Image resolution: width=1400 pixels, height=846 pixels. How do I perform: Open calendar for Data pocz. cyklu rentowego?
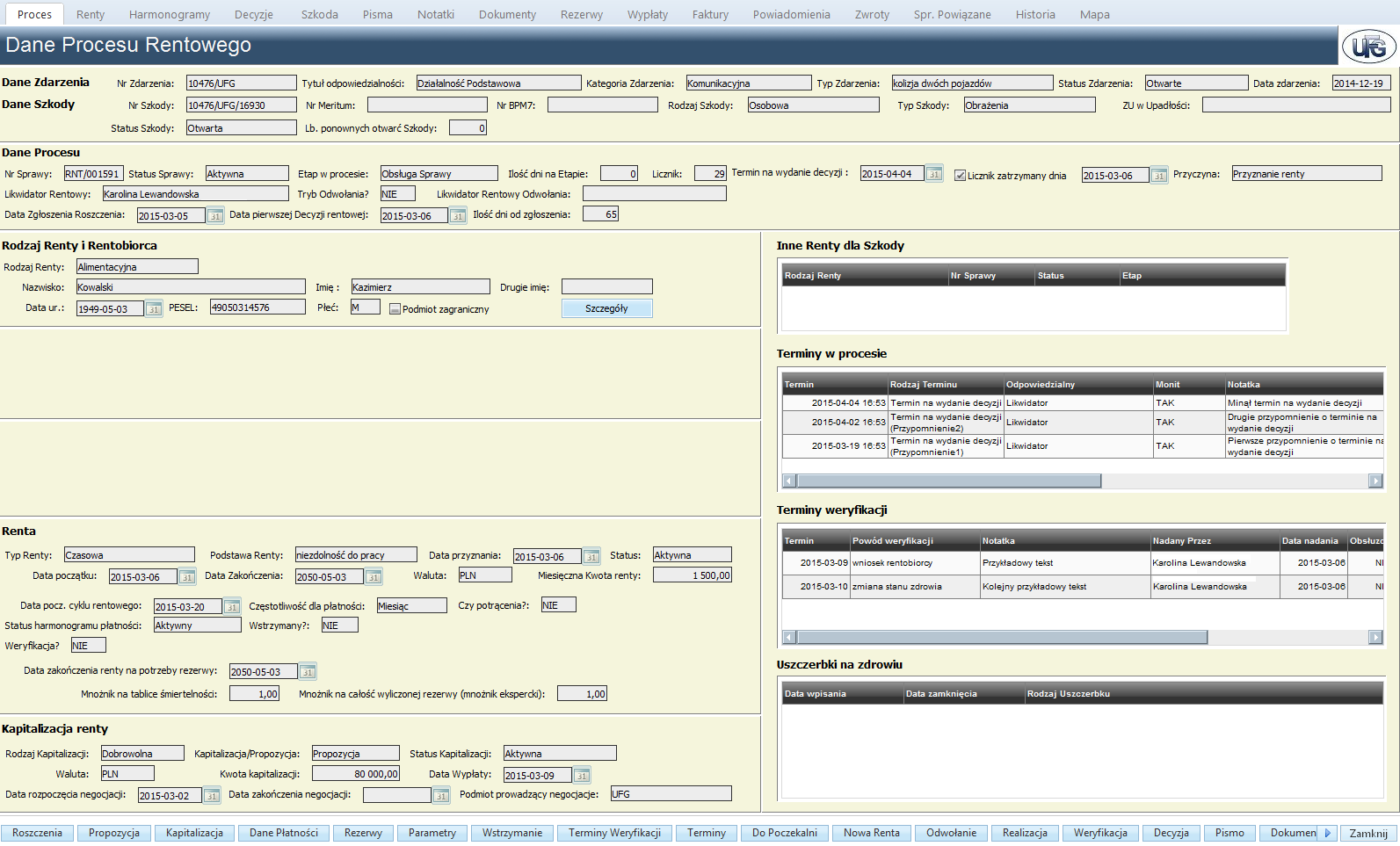click(x=232, y=607)
